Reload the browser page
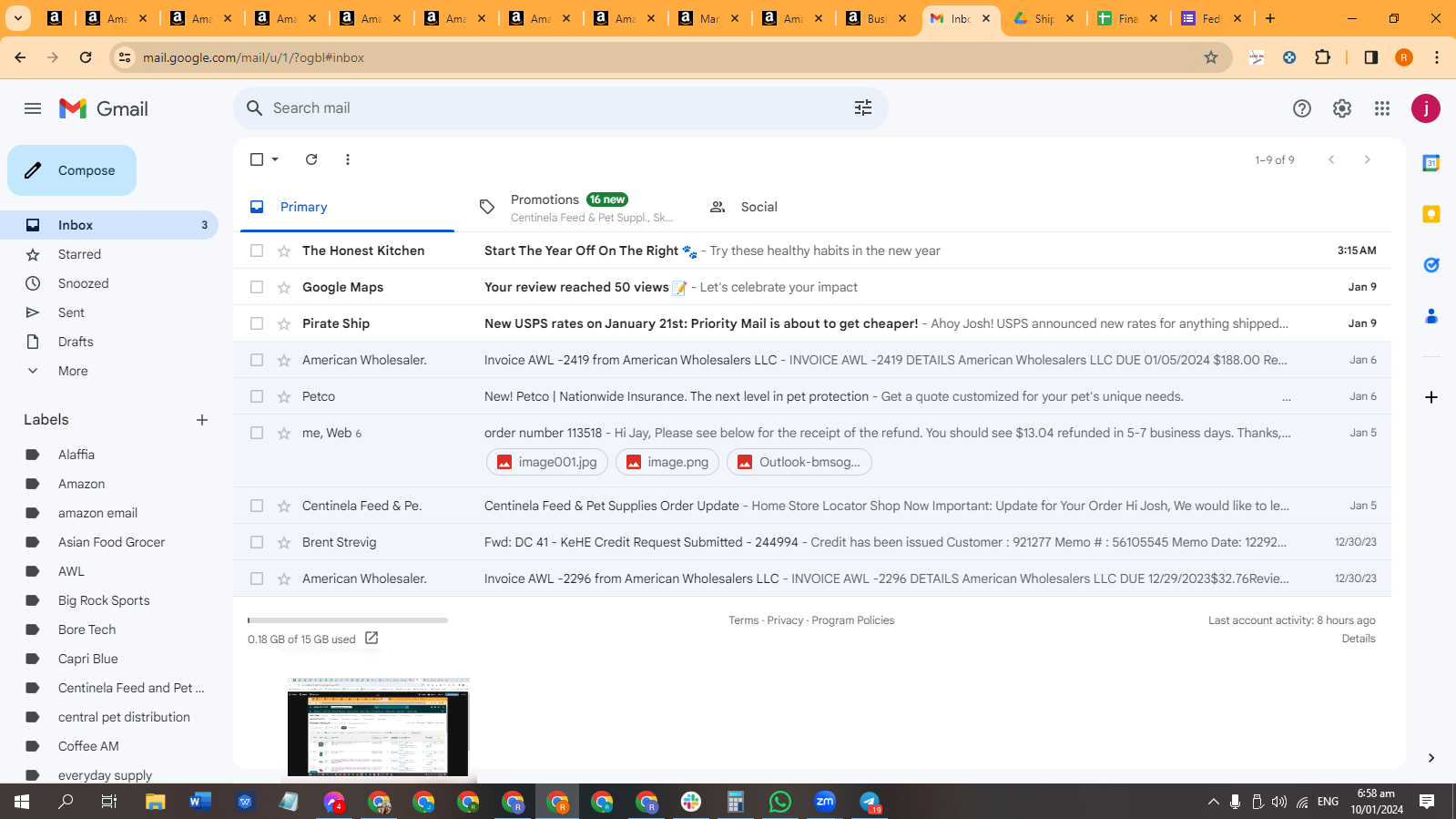Screen dimensions: 1456x819 point(86,57)
